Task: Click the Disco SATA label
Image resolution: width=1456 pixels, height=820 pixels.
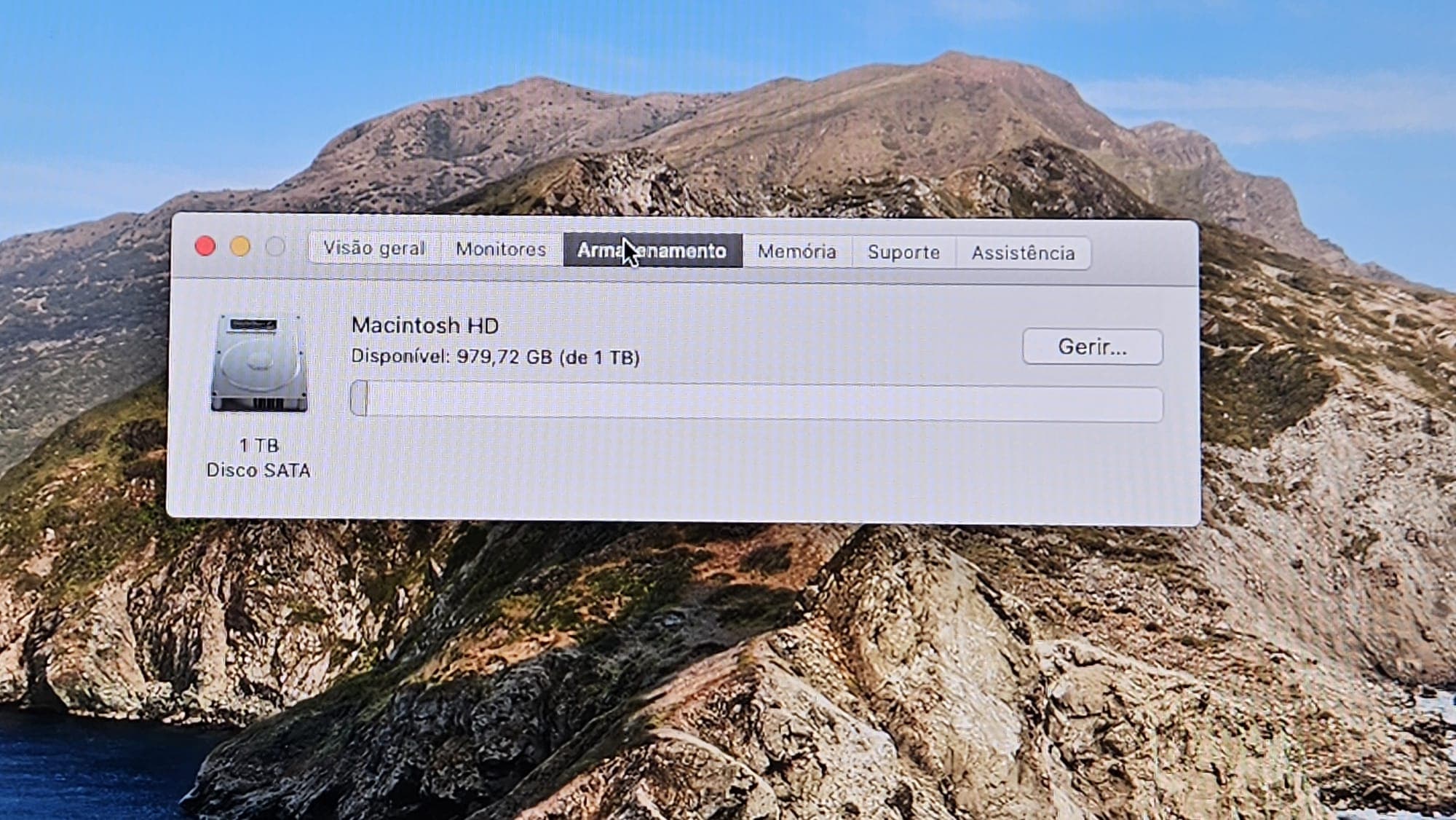Action: (x=258, y=470)
